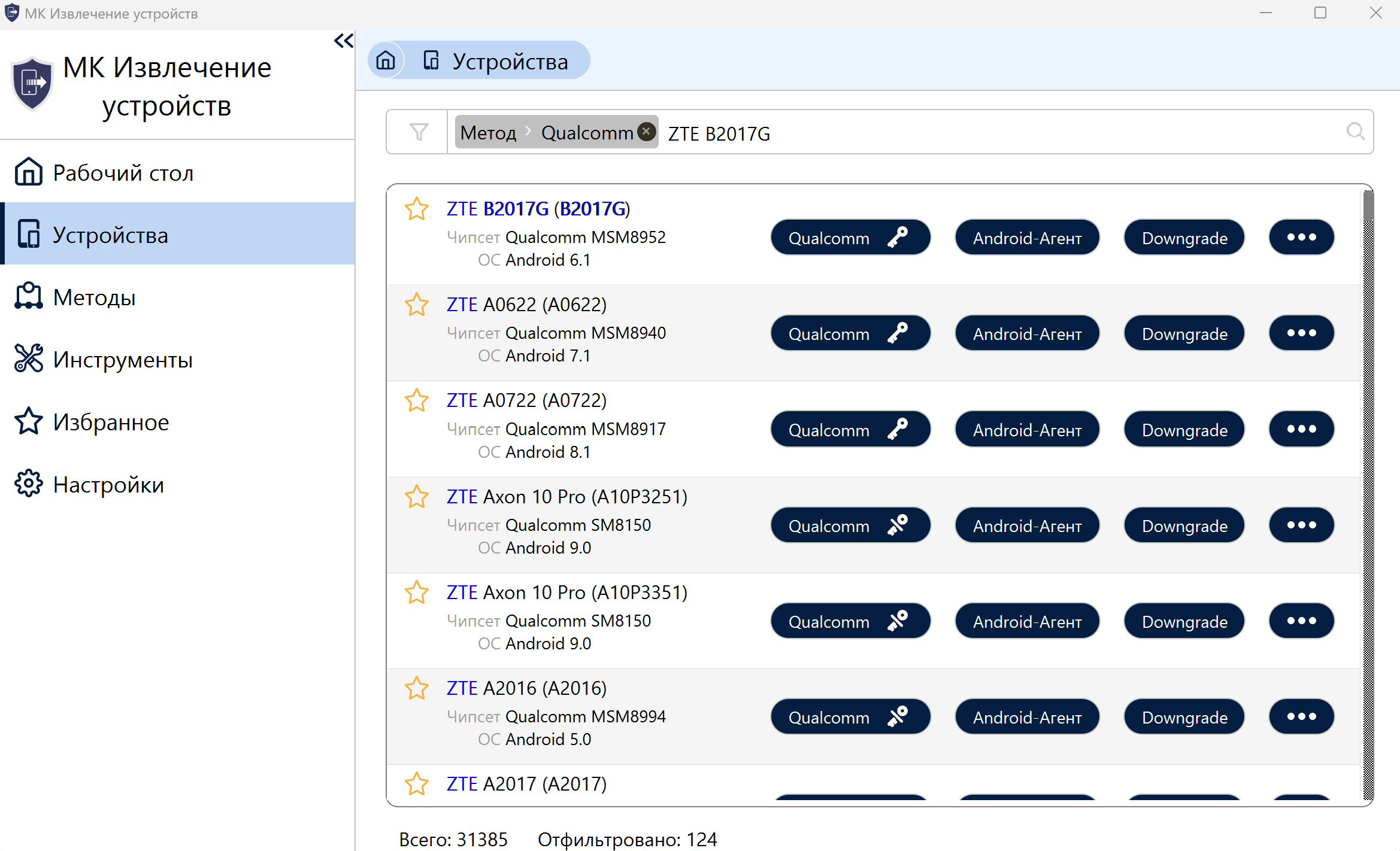Image resolution: width=1400 pixels, height=851 pixels.
Task: Open the Устройства breadcrumb tab
Action: 496,61
